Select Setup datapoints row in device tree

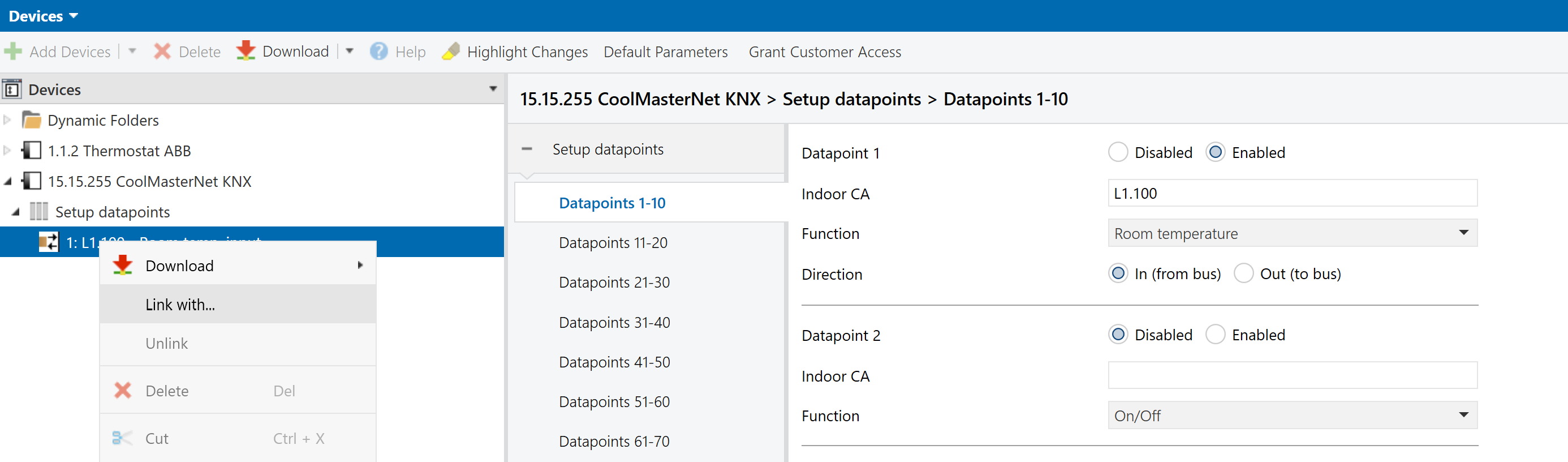pyautogui.click(x=252, y=212)
